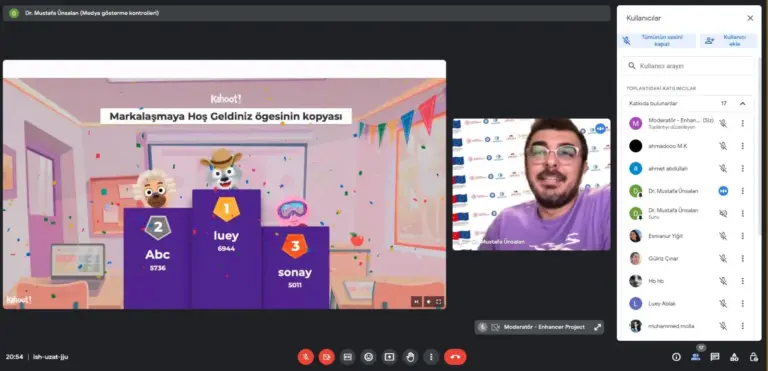Click Kullanıcı ekle button
This screenshot has width=768, height=371.
click(728, 41)
